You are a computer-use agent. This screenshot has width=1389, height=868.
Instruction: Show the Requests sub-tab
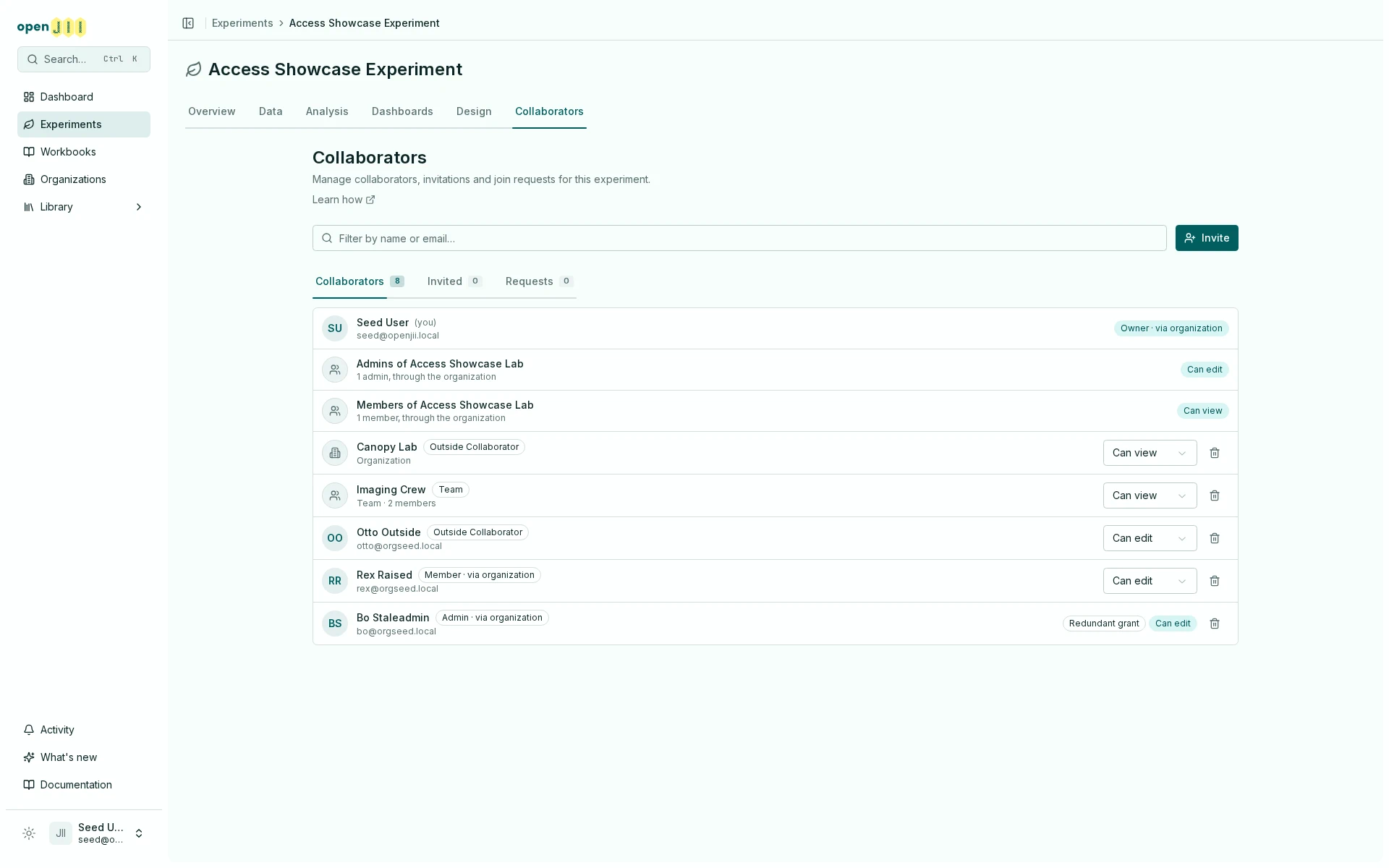[x=539, y=281]
